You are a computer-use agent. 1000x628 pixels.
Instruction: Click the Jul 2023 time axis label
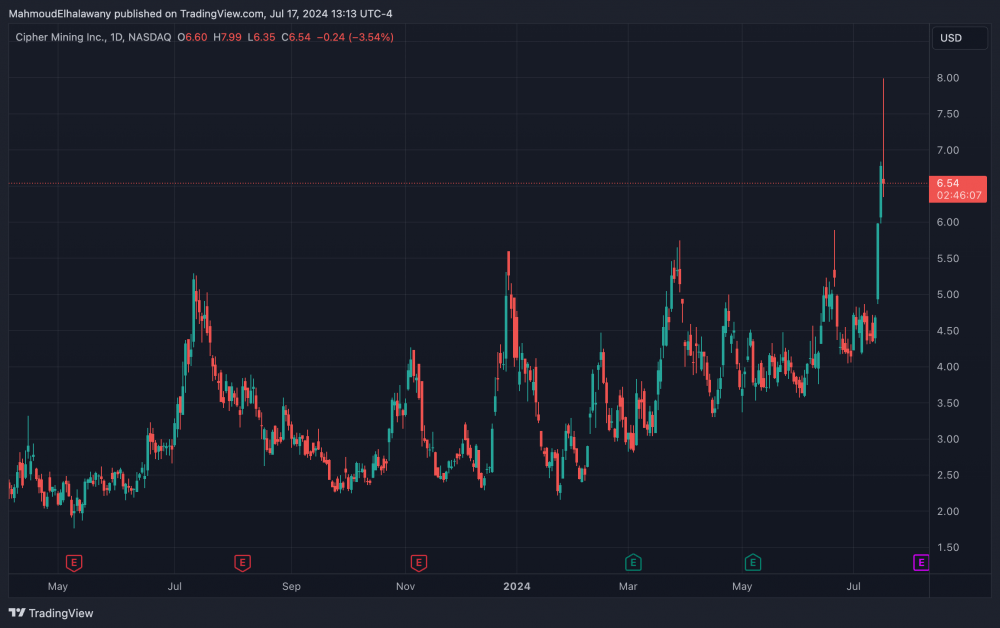pos(174,587)
